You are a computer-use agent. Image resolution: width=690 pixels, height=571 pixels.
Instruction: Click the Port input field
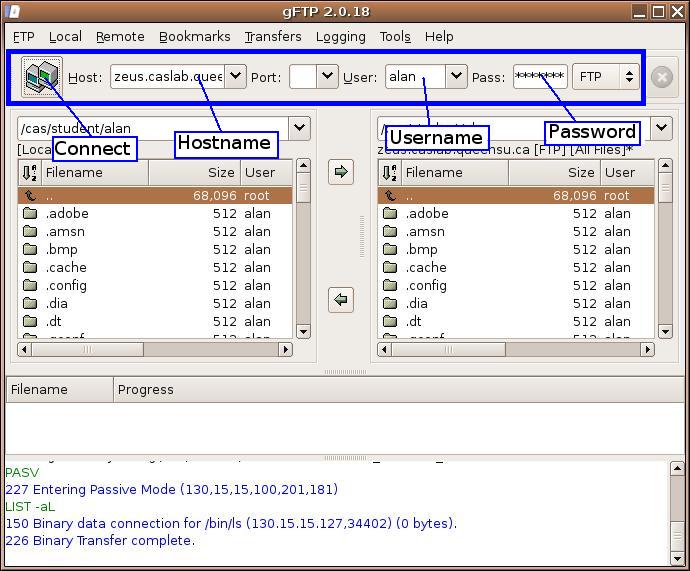point(303,77)
